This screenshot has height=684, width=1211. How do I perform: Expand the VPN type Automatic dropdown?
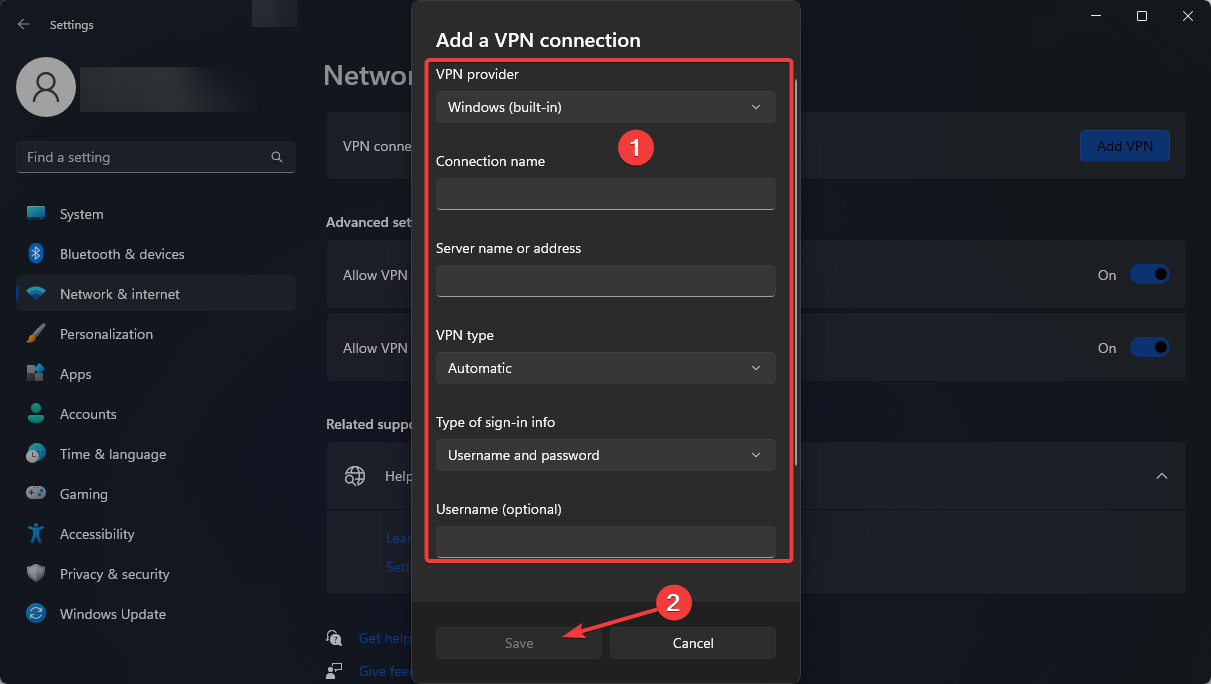click(605, 368)
